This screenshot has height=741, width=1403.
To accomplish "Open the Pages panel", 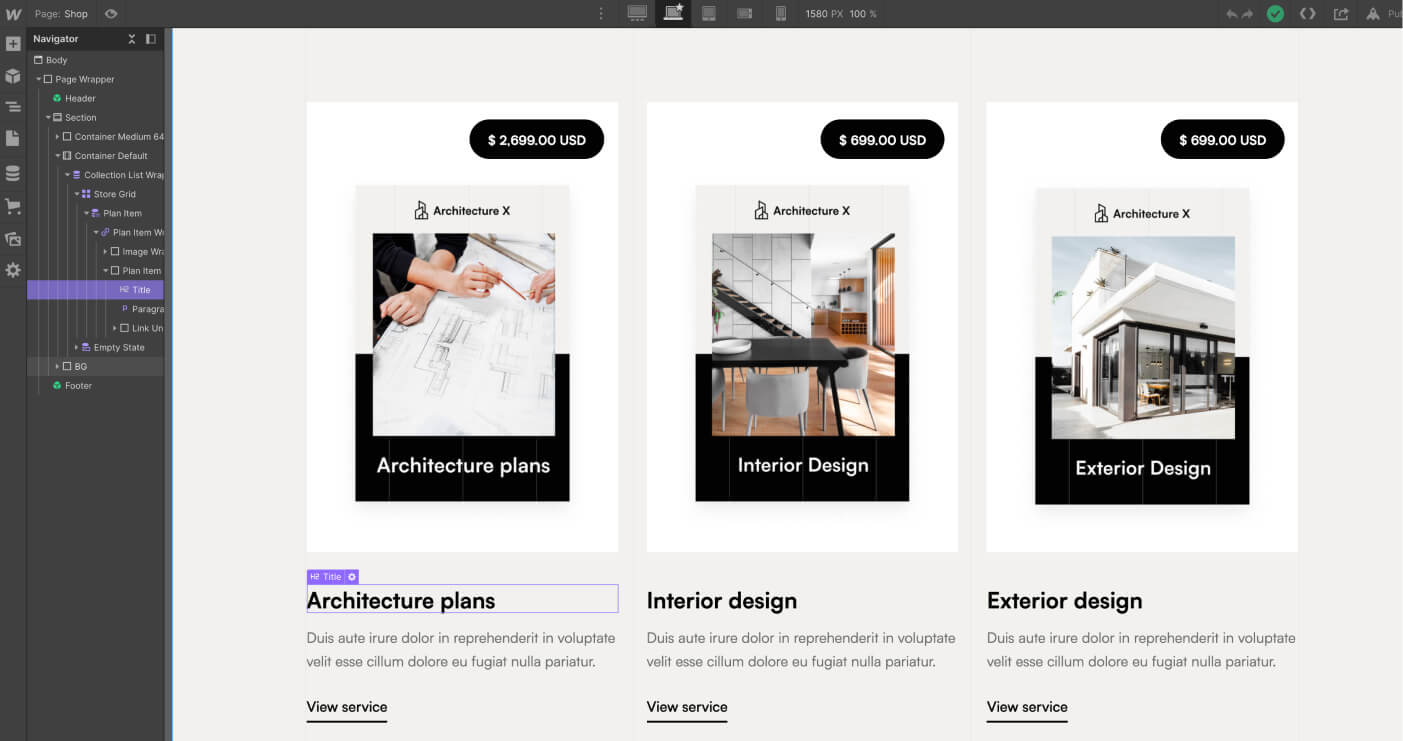I will [13, 139].
